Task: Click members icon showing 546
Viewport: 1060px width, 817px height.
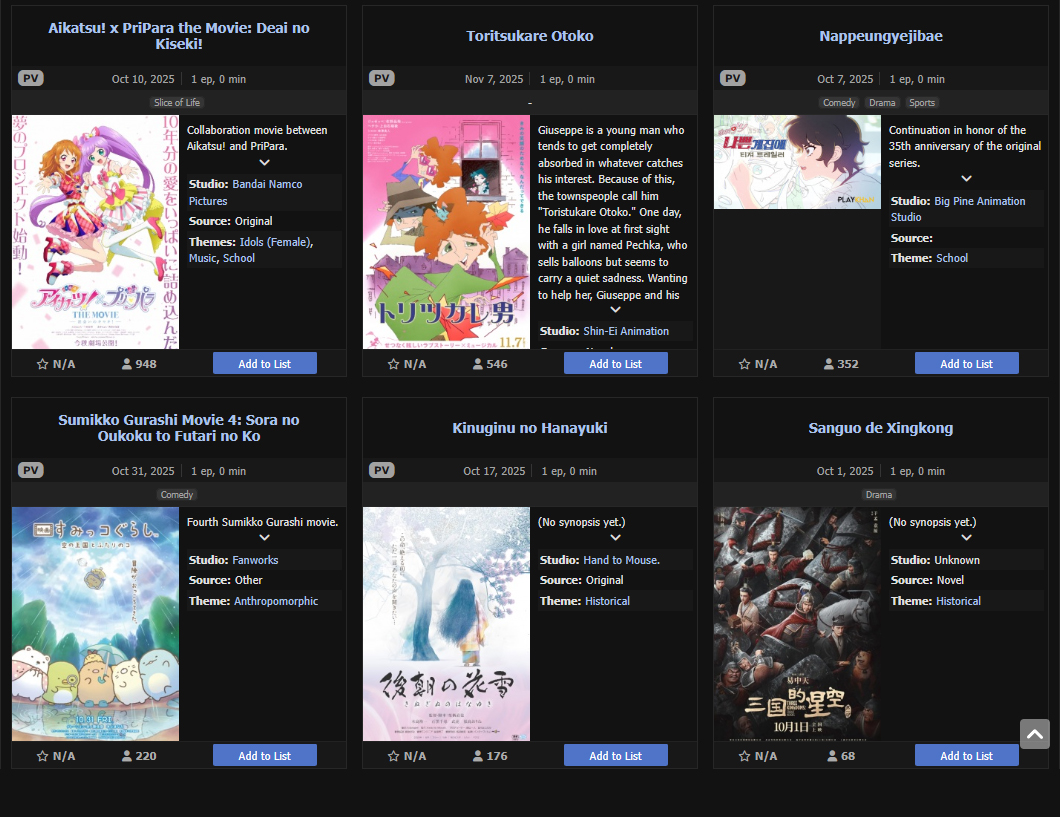Action: coord(478,364)
